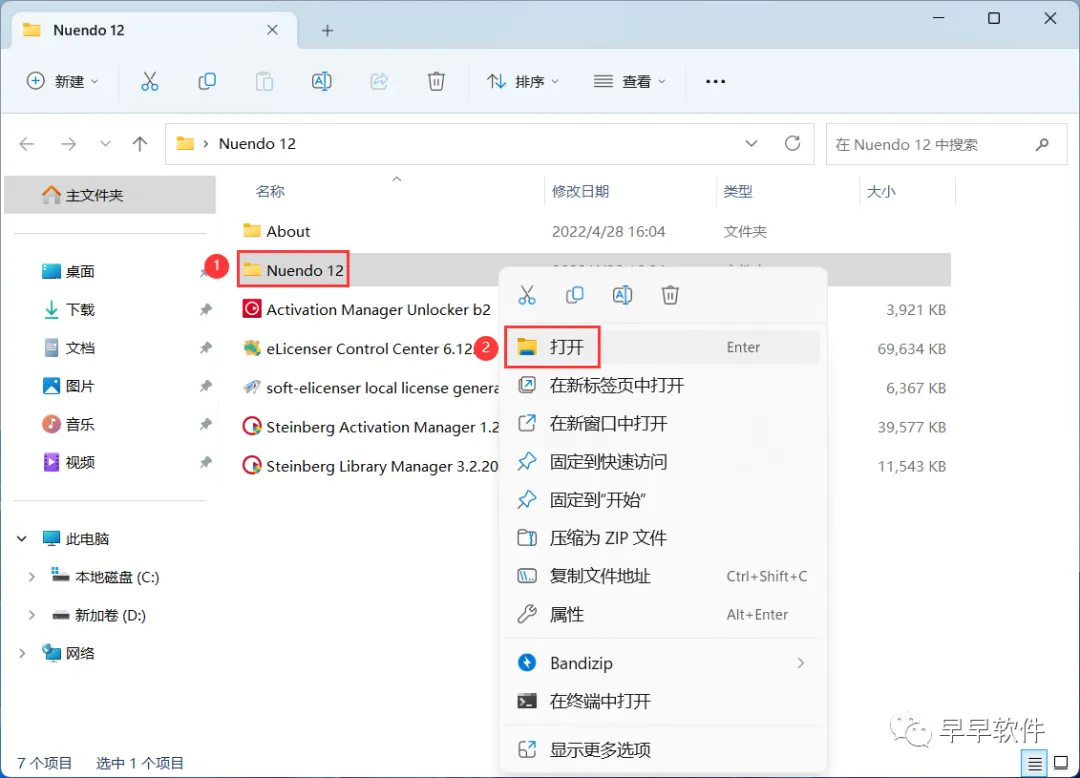Open the recent locations chevron dropdown
Image resolution: width=1080 pixels, height=778 pixels.
(105, 144)
